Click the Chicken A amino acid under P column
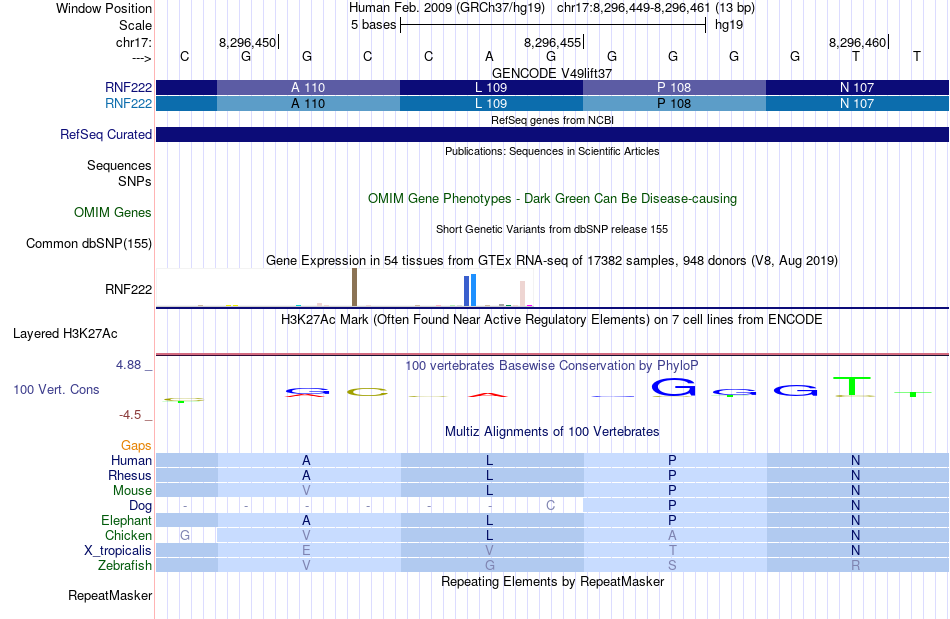The height and width of the screenshot is (619, 950). click(x=673, y=535)
